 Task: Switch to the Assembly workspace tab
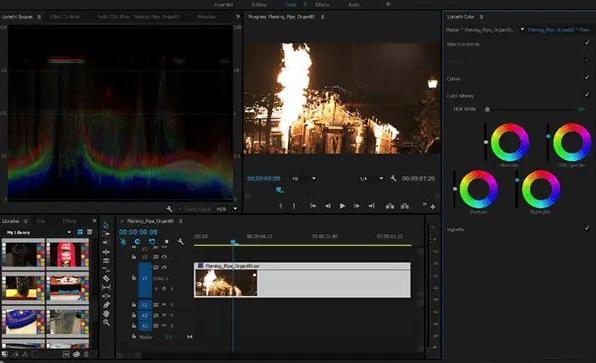pyautogui.click(x=224, y=5)
